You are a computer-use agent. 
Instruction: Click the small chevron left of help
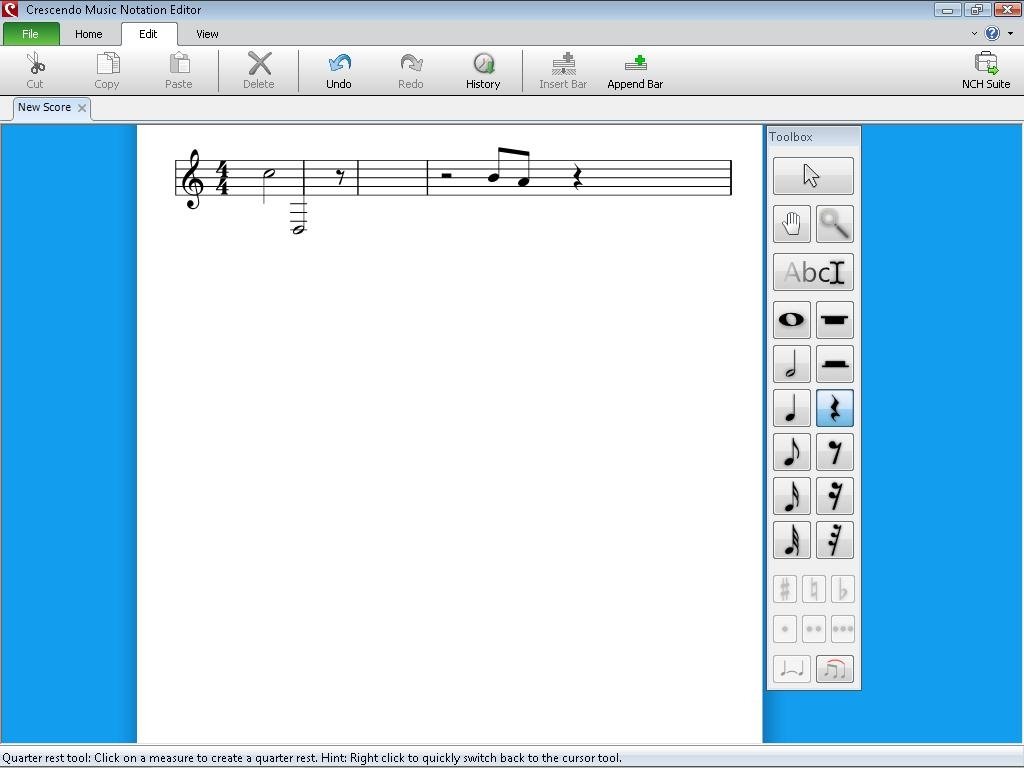[974, 33]
